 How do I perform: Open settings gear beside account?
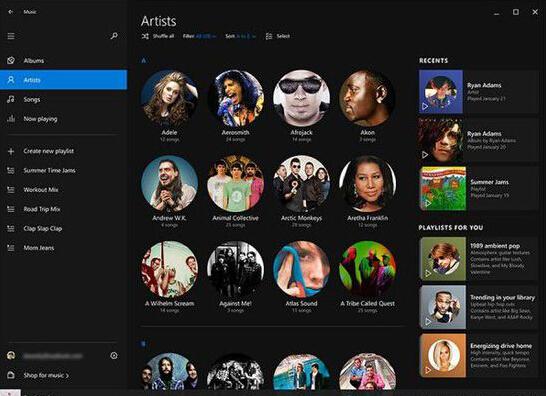click(x=114, y=356)
